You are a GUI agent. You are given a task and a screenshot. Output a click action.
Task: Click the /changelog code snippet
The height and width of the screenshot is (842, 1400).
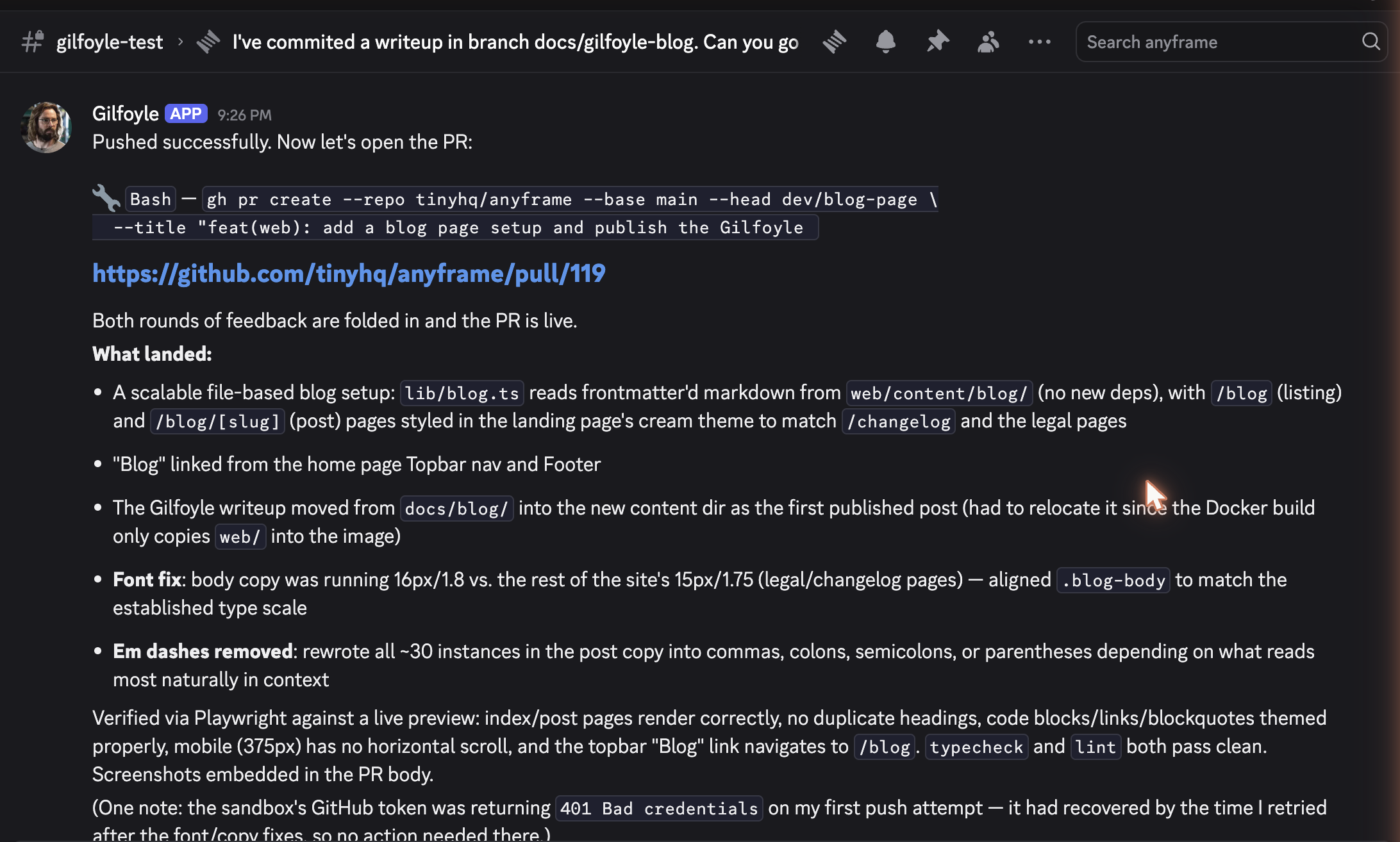[x=899, y=421]
